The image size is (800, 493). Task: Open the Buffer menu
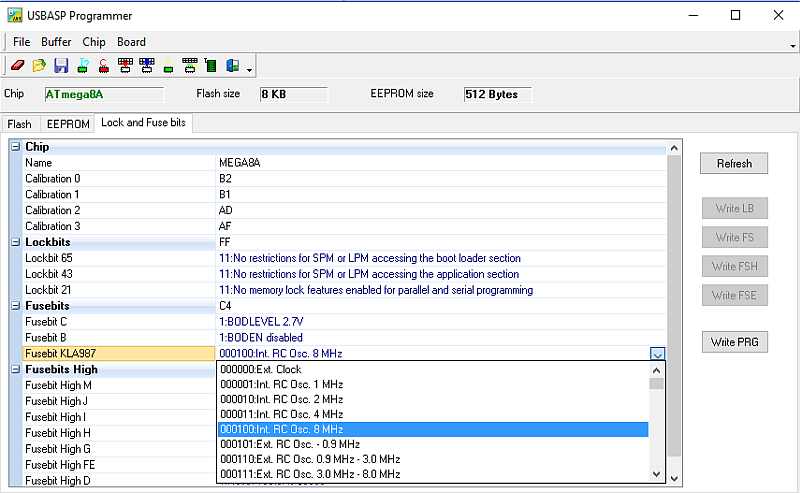tap(56, 42)
